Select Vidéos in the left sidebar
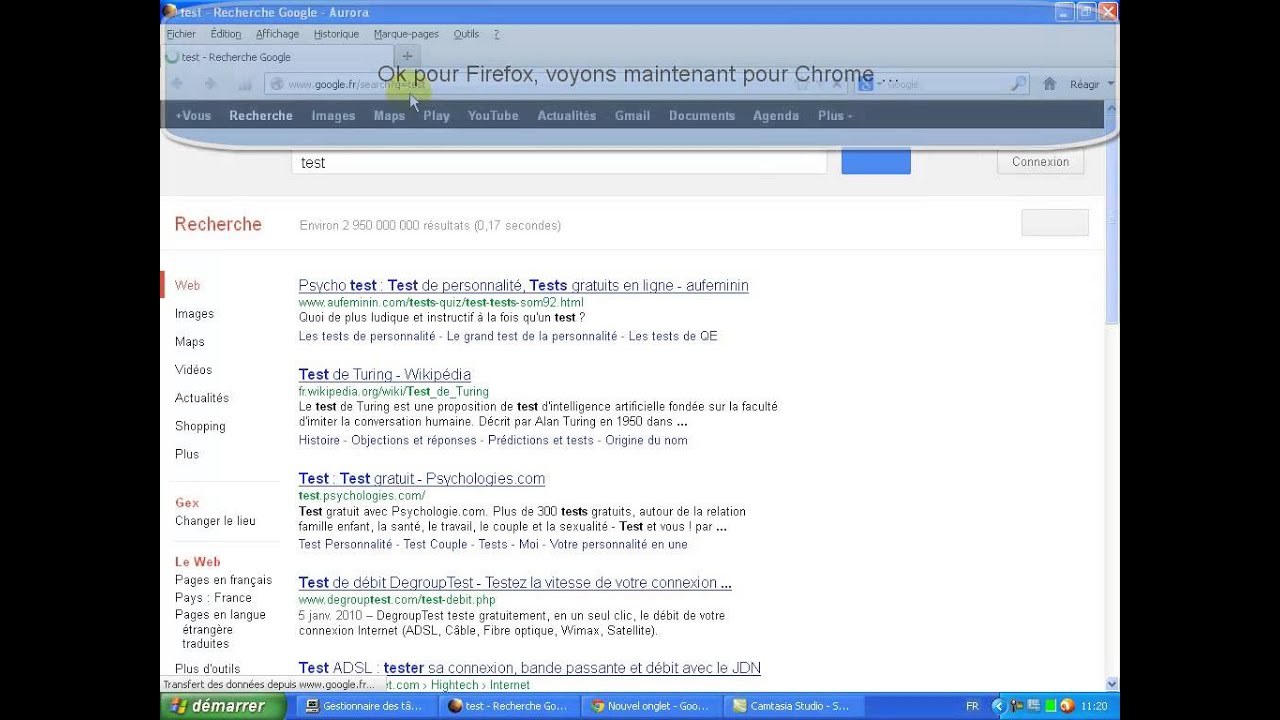This screenshot has height=720, width=1280. coord(193,370)
